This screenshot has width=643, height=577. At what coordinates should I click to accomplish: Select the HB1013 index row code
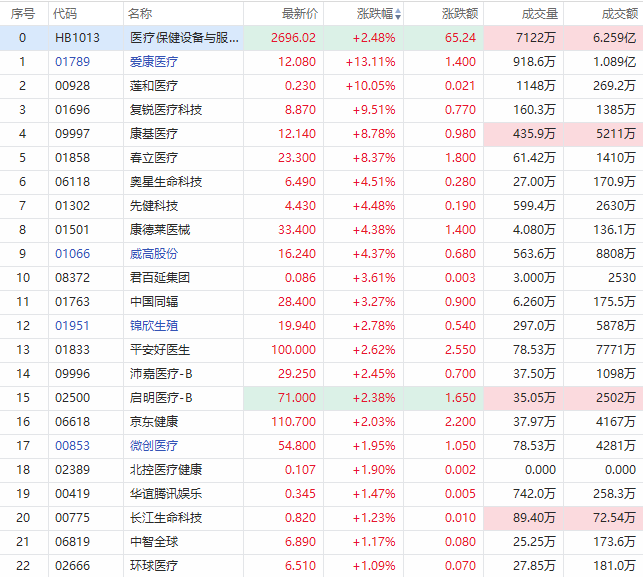[x=78, y=38]
